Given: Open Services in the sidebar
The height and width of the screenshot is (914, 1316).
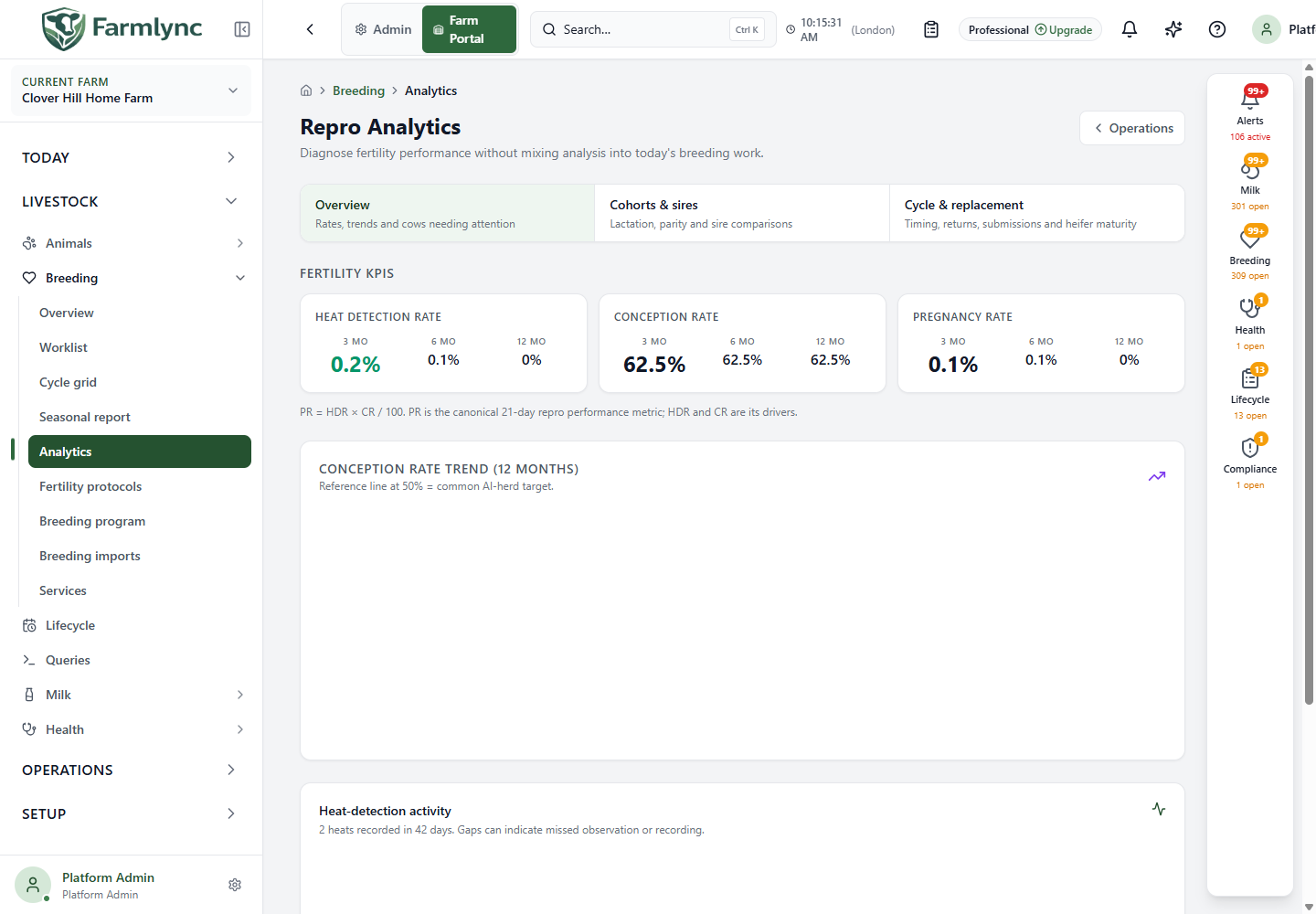Looking at the screenshot, I should click(x=140, y=590).
